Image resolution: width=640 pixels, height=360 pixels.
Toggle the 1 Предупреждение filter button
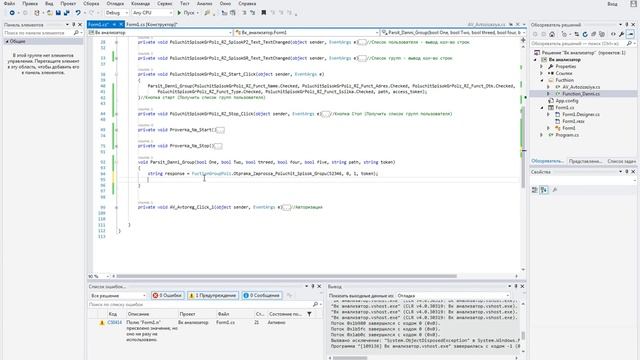coord(213,296)
